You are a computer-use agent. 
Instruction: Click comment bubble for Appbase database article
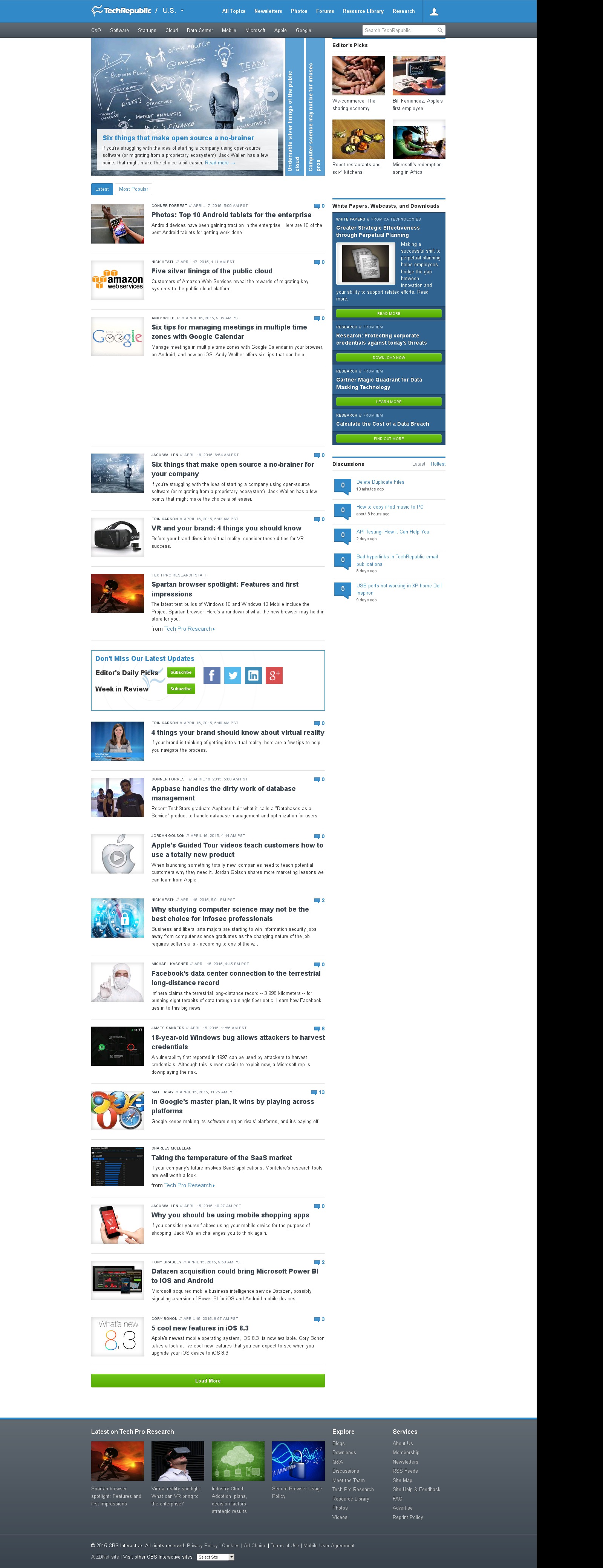[320, 780]
